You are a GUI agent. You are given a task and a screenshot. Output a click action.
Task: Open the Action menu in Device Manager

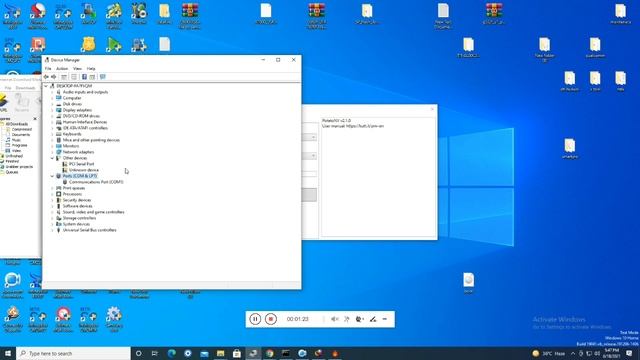pos(62,69)
